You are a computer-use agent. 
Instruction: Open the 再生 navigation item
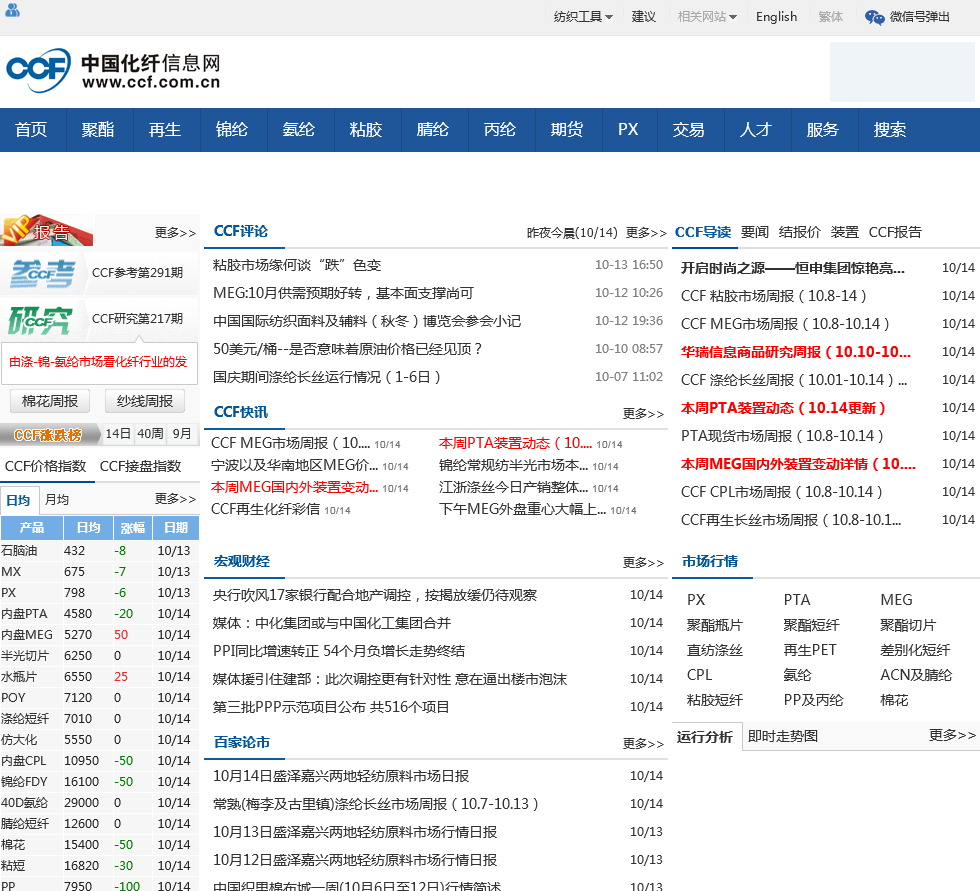pos(165,129)
